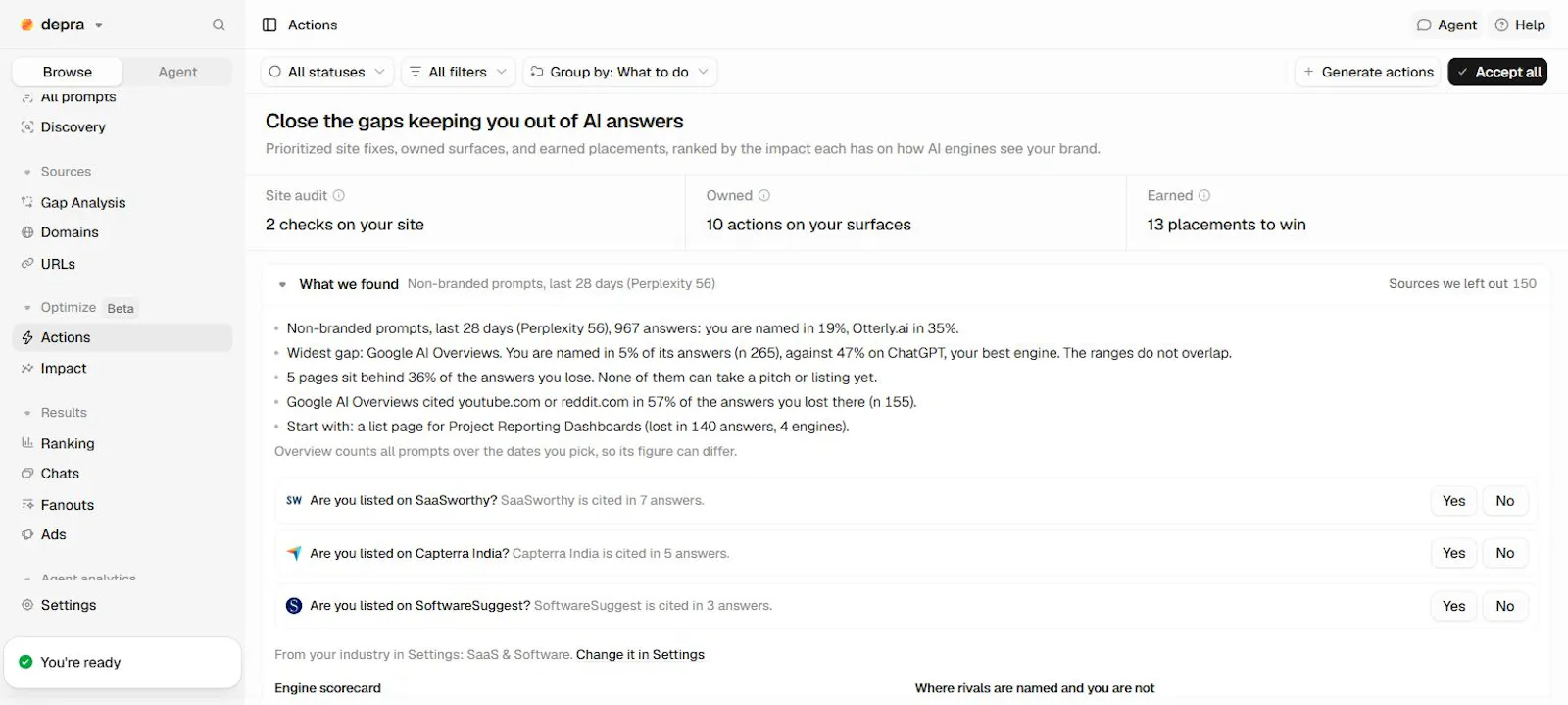Switch to the Agent tab in sidebar

point(177,72)
